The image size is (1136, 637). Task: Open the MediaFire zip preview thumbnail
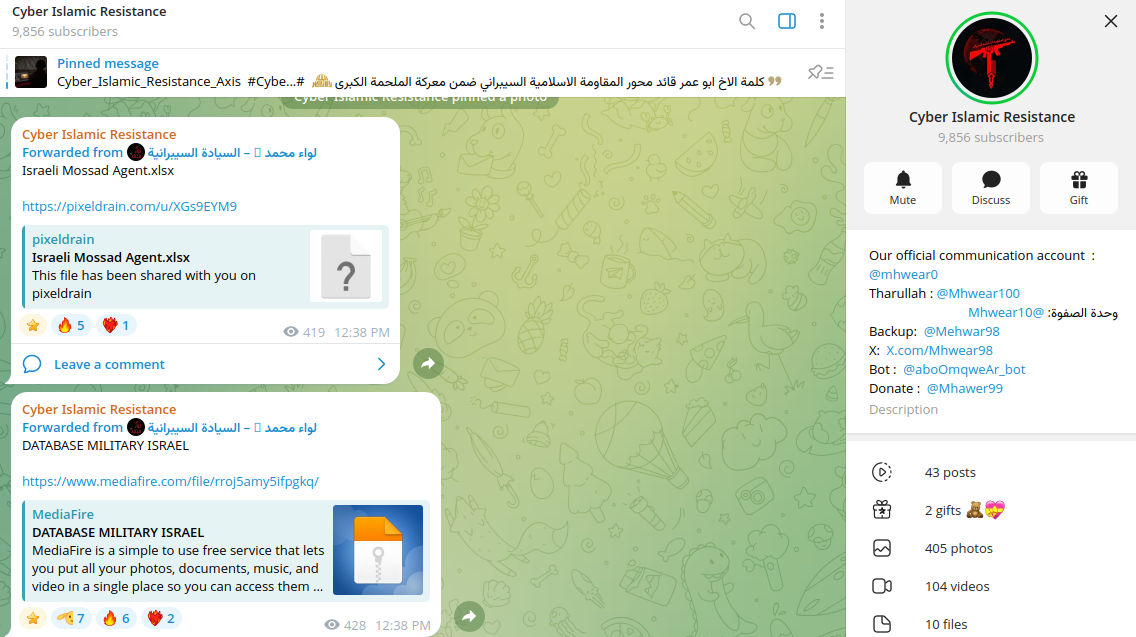pos(378,550)
